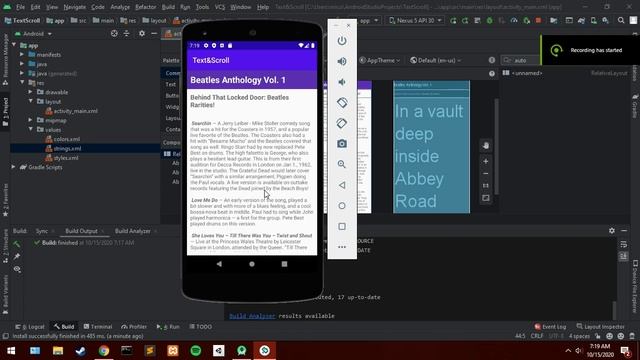The height and width of the screenshot is (360, 640).
Task: Open the Nexus 5 API 30 device dropdown
Action: 415,20
